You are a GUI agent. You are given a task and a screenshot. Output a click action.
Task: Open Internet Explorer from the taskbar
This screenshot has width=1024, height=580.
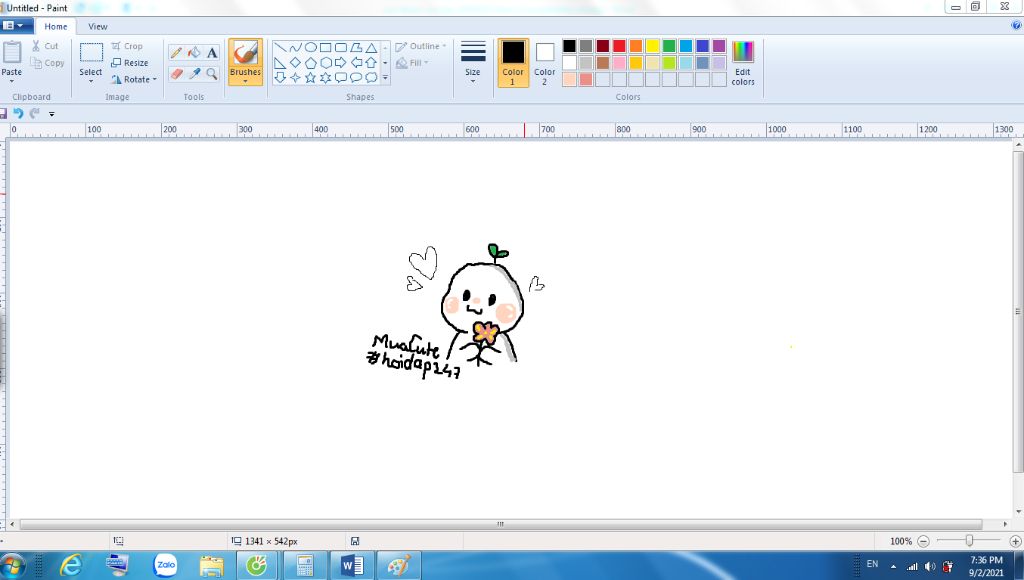point(71,565)
